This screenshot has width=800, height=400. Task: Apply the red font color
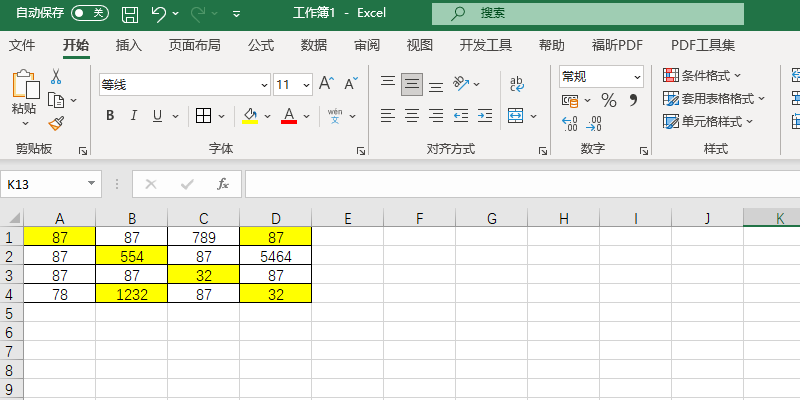(x=289, y=116)
